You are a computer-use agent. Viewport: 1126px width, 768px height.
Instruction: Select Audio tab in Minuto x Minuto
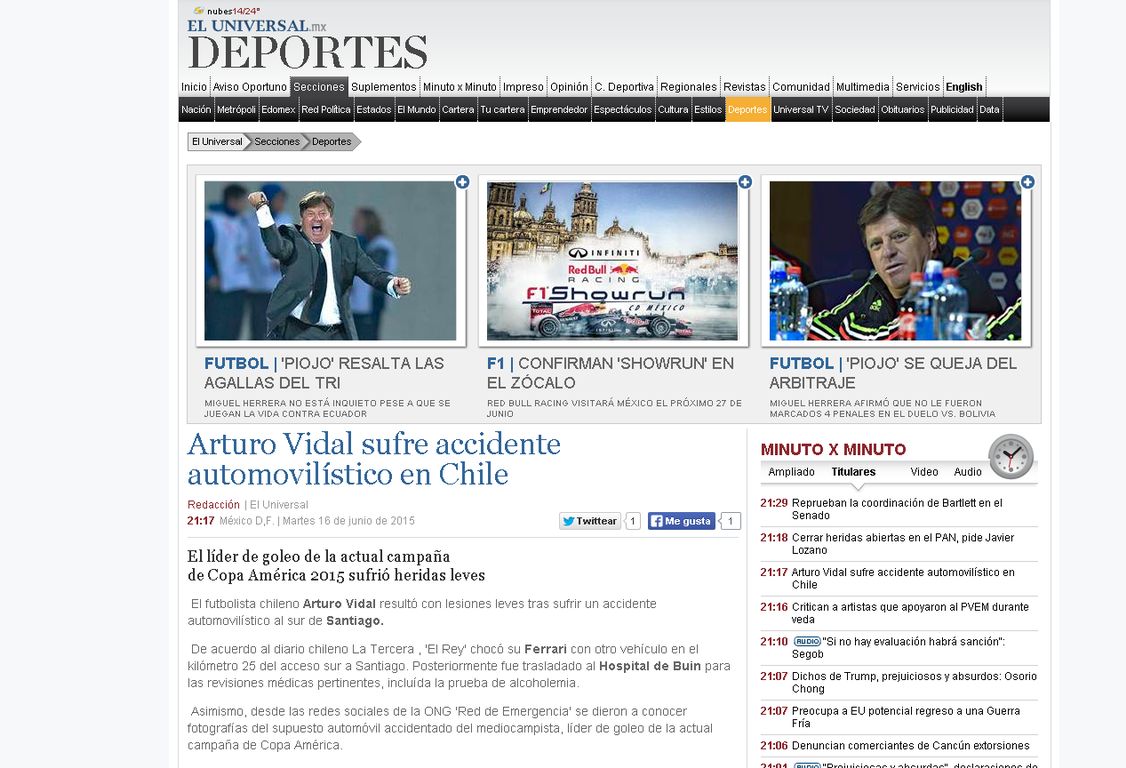(967, 472)
